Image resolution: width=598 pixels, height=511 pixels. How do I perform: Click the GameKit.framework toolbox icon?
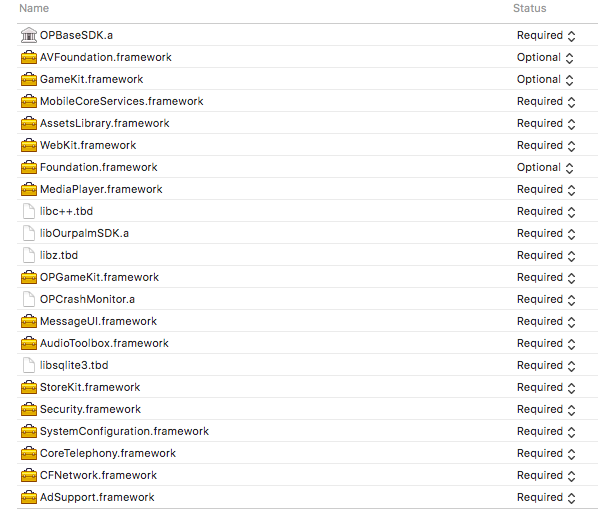29,79
